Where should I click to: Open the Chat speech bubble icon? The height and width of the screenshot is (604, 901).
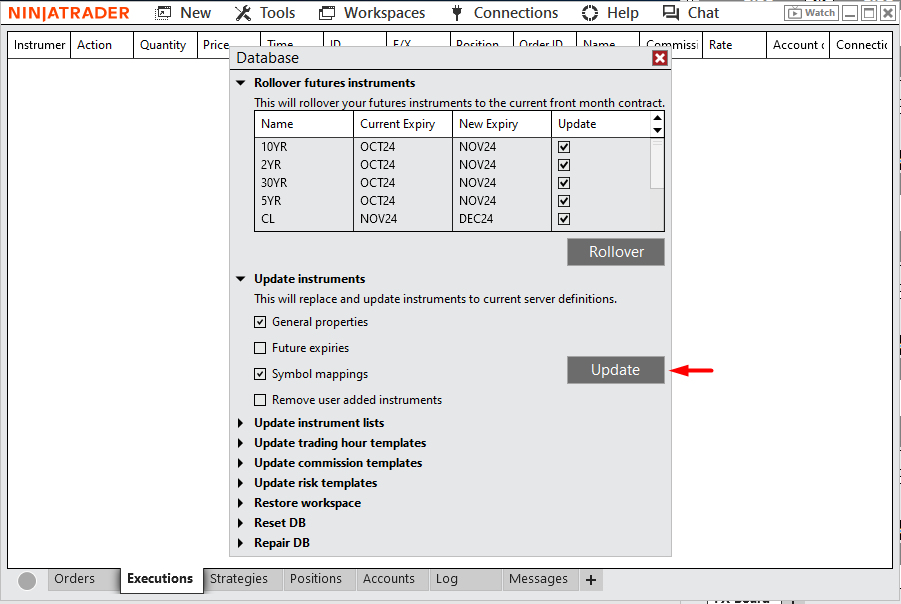click(671, 13)
